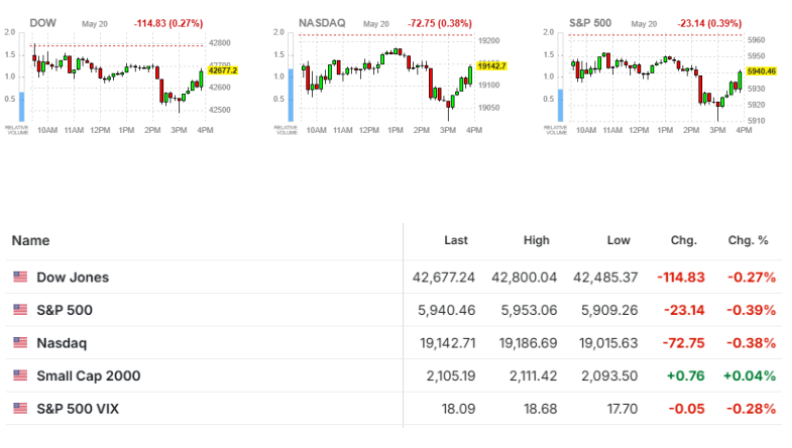Sort table by Chg. % column header
Screen dimensions: 792x448
(x=748, y=240)
